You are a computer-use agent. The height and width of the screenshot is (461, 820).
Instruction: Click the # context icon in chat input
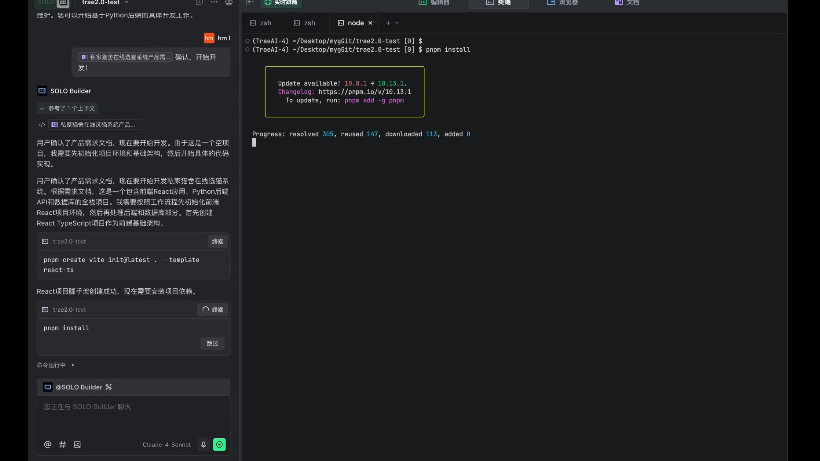tap(62, 444)
